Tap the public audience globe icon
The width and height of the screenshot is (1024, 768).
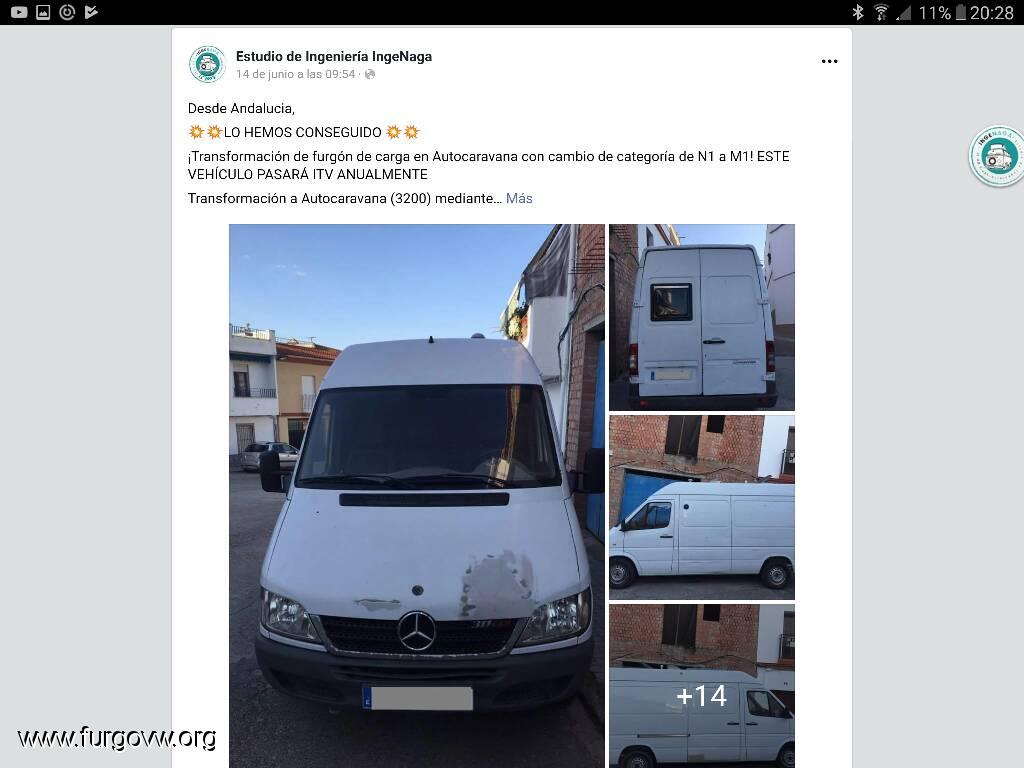click(370, 74)
